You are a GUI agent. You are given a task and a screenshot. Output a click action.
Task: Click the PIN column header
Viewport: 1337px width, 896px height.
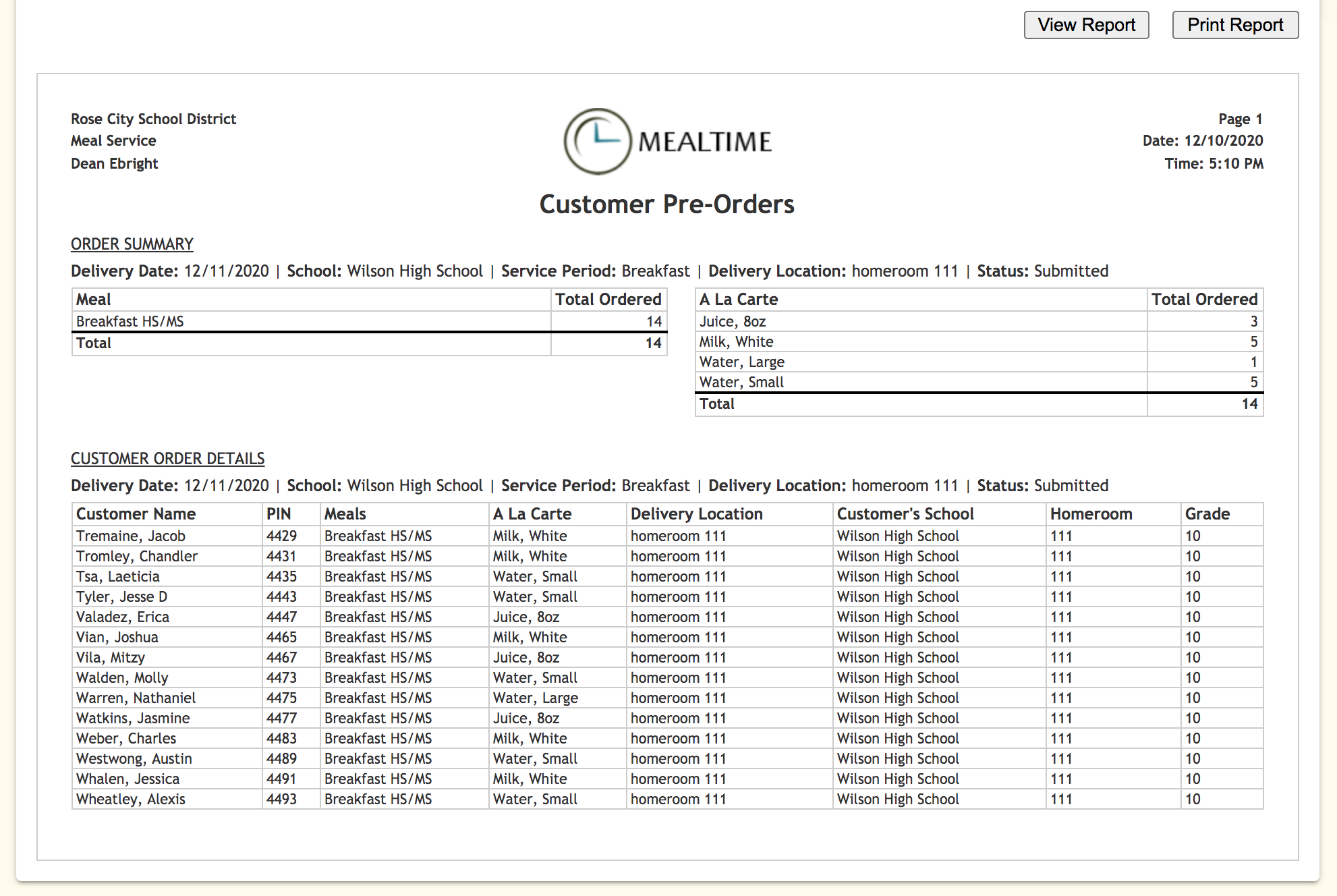point(279,514)
